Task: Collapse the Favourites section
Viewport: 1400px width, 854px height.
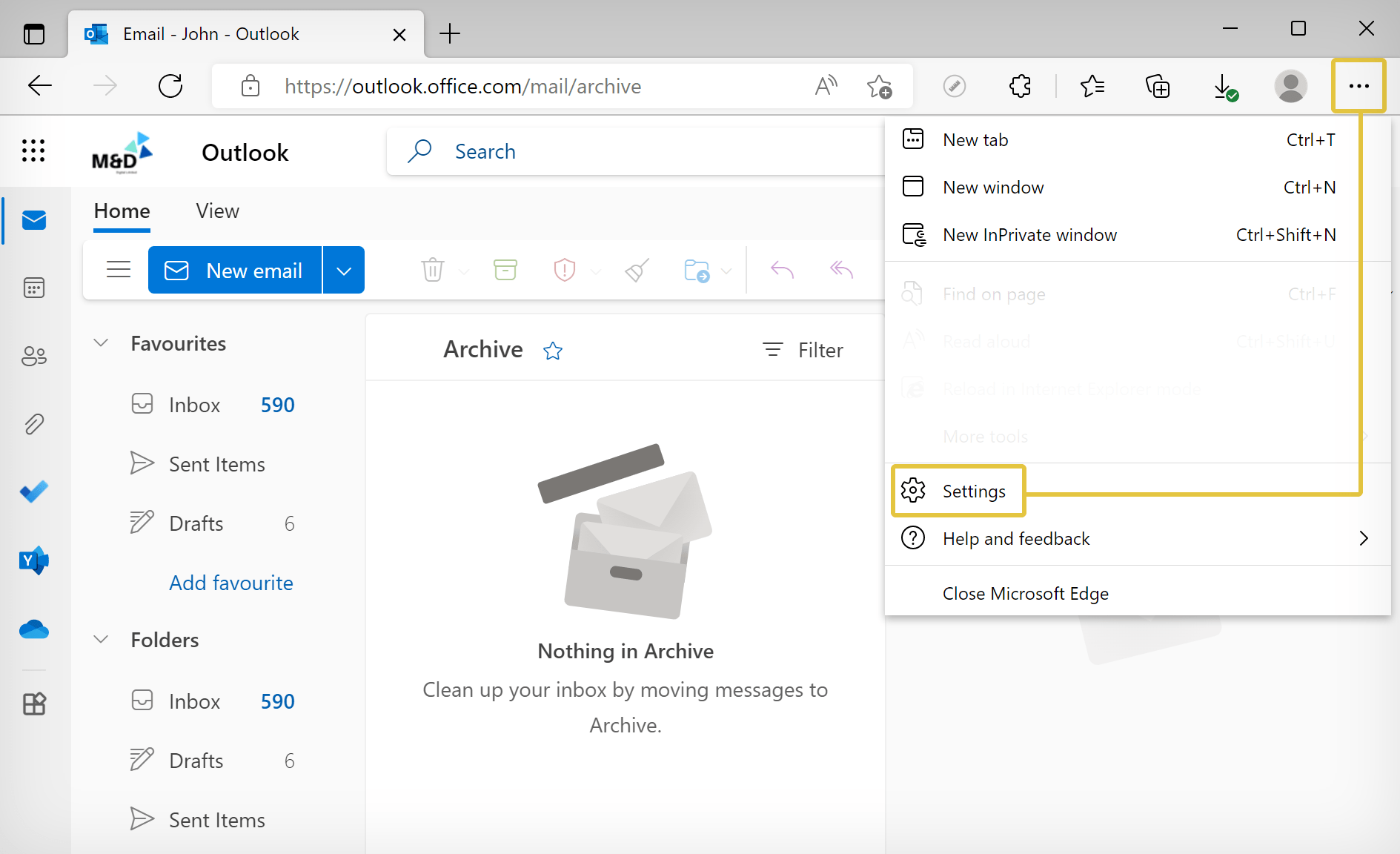Action: pyautogui.click(x=101, y=342)
